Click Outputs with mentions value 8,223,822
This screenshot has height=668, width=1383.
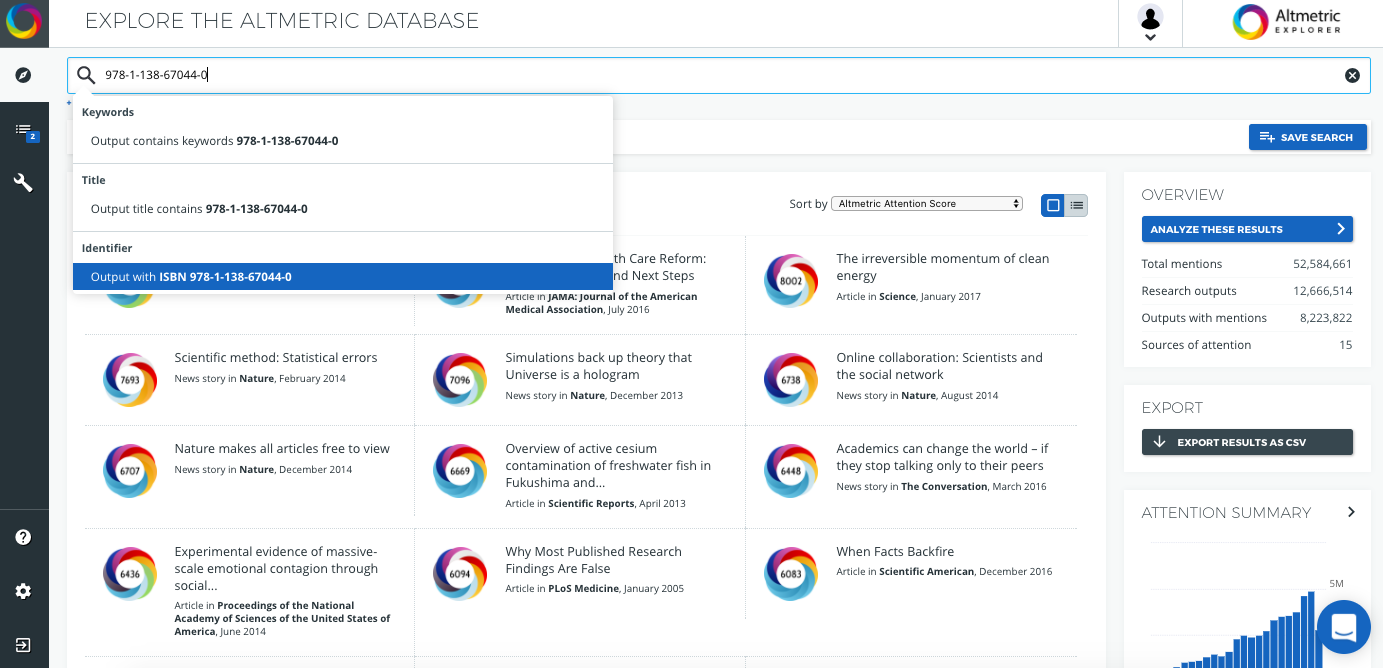pyautogui.click(x=1326, y=318)
